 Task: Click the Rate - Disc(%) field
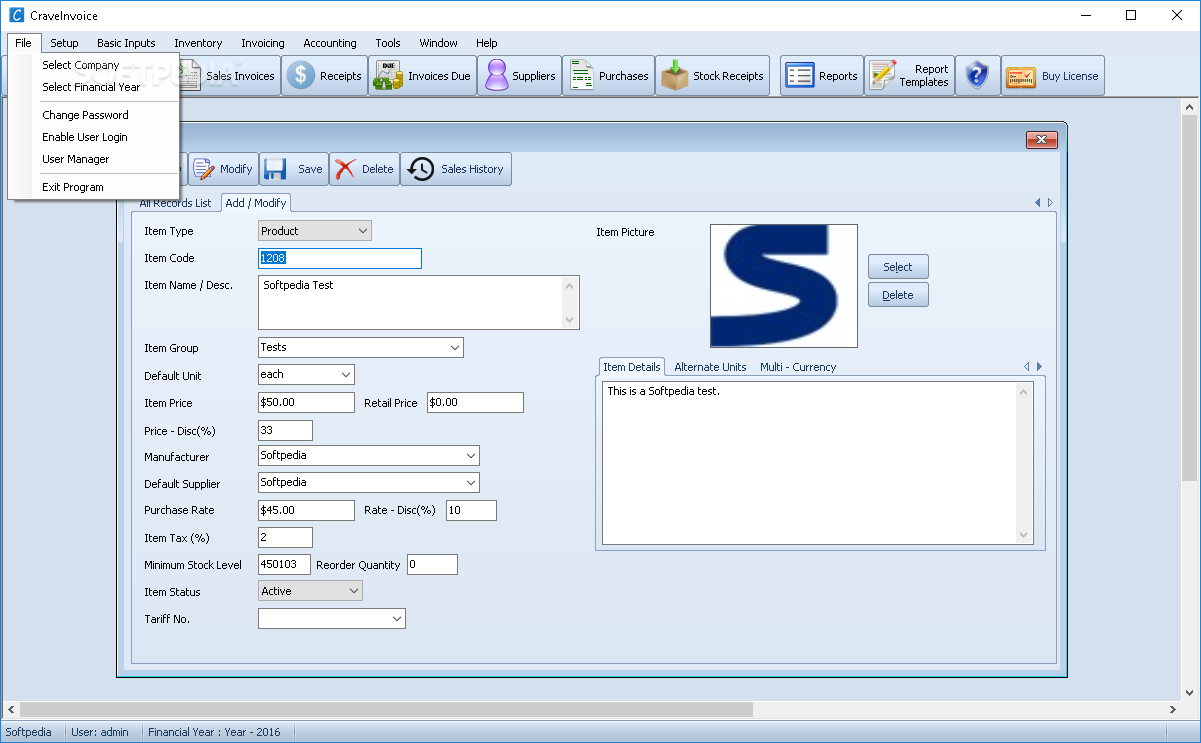point(471,510)
